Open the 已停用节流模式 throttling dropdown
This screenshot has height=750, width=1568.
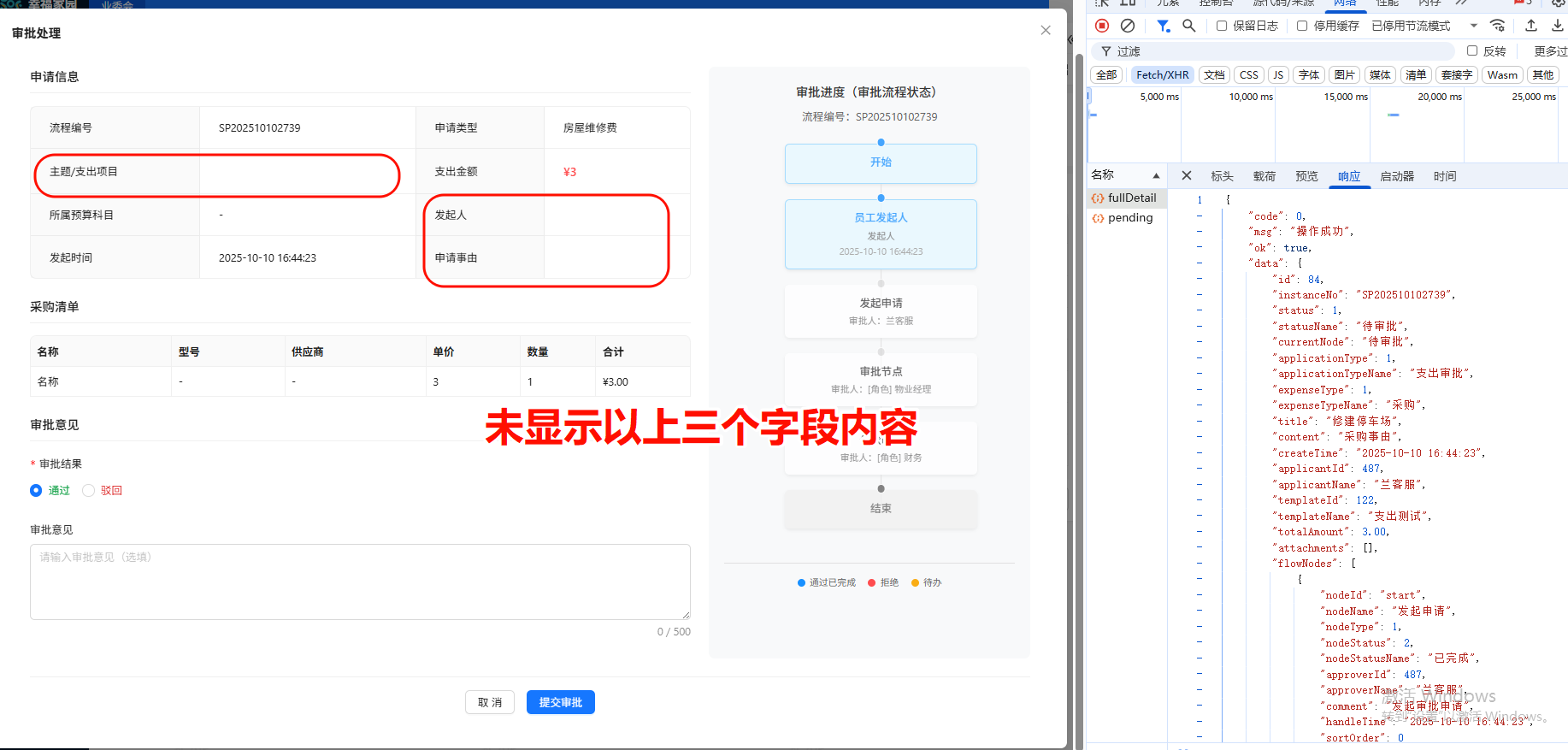click(1424, 26)
